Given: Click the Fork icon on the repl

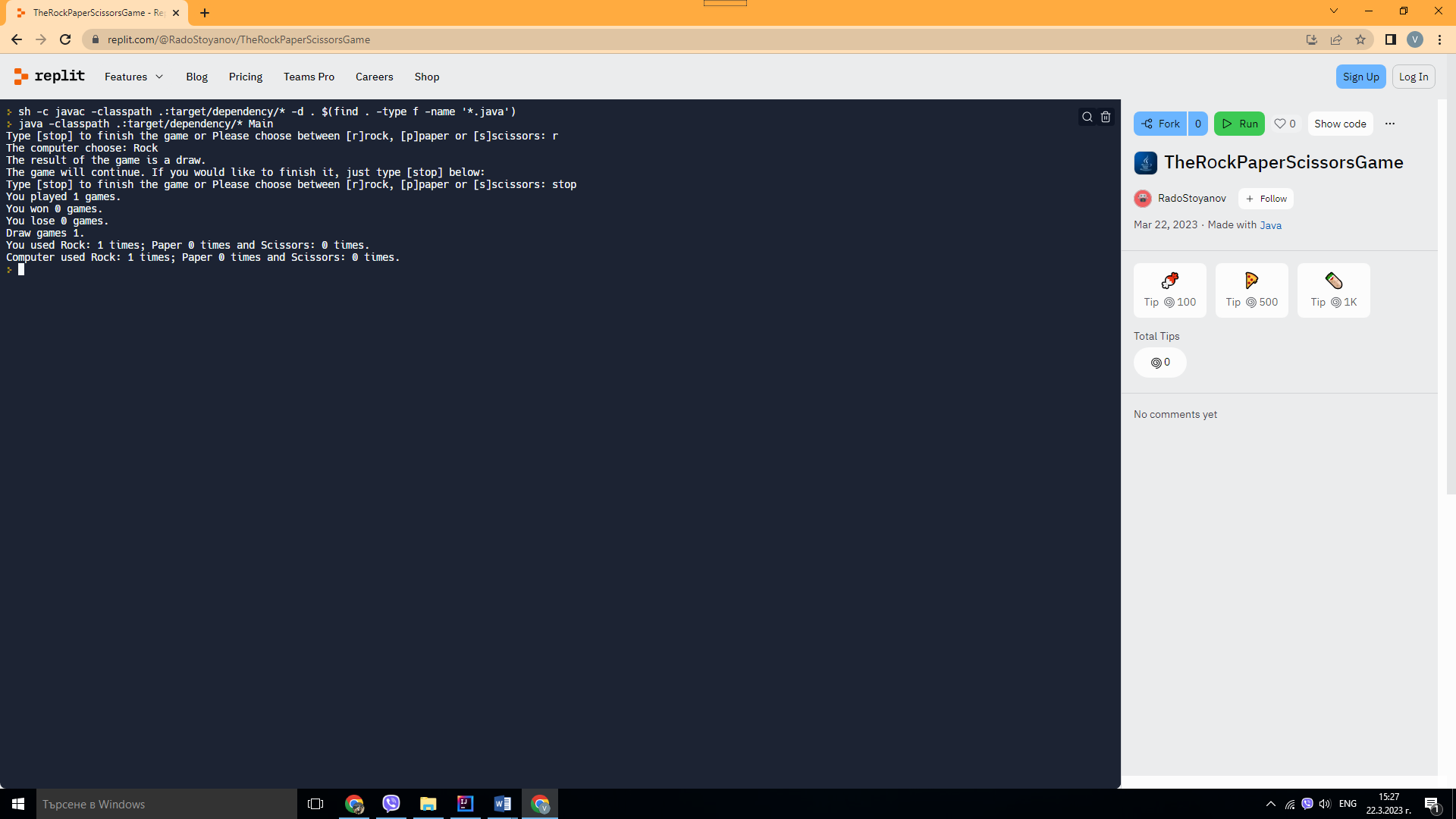Looking at the screenshot, I should [x=1149, y=123].
